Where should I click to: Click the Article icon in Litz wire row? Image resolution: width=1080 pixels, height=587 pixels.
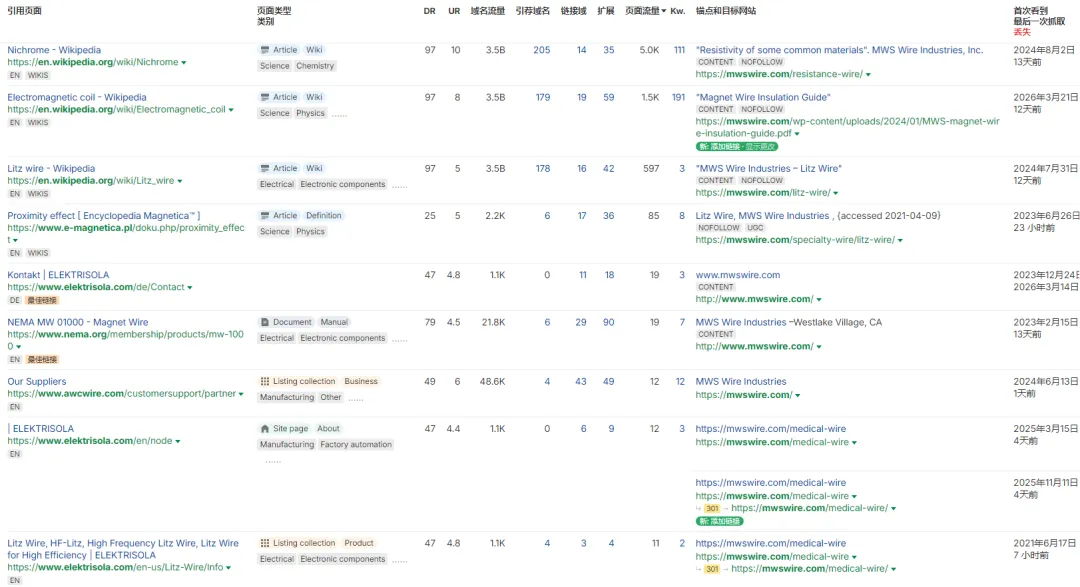click(264, 169)
